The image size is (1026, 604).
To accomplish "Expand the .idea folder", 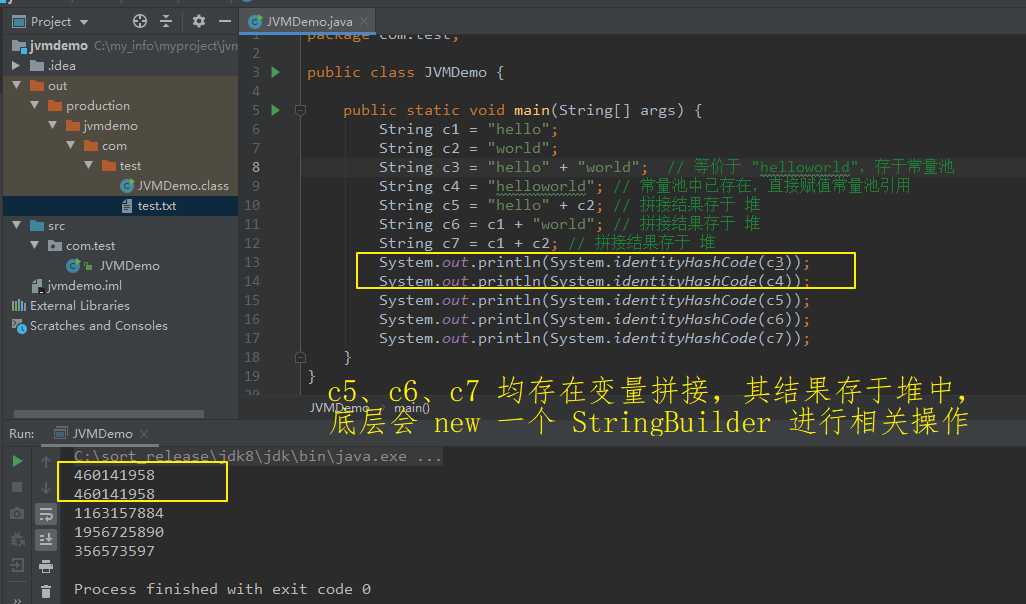I will [x=16, y=65].
